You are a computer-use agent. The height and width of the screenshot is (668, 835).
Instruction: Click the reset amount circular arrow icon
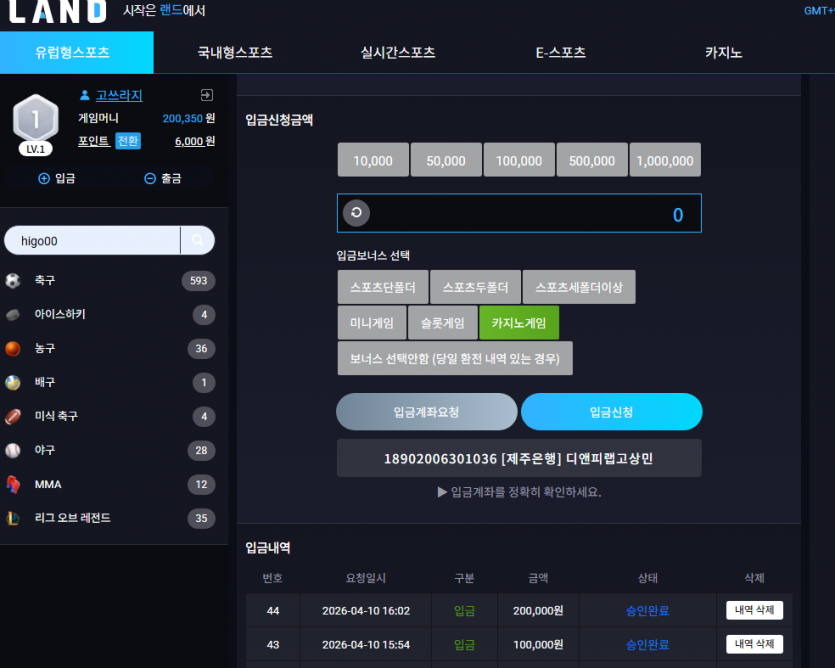[356, 213]
